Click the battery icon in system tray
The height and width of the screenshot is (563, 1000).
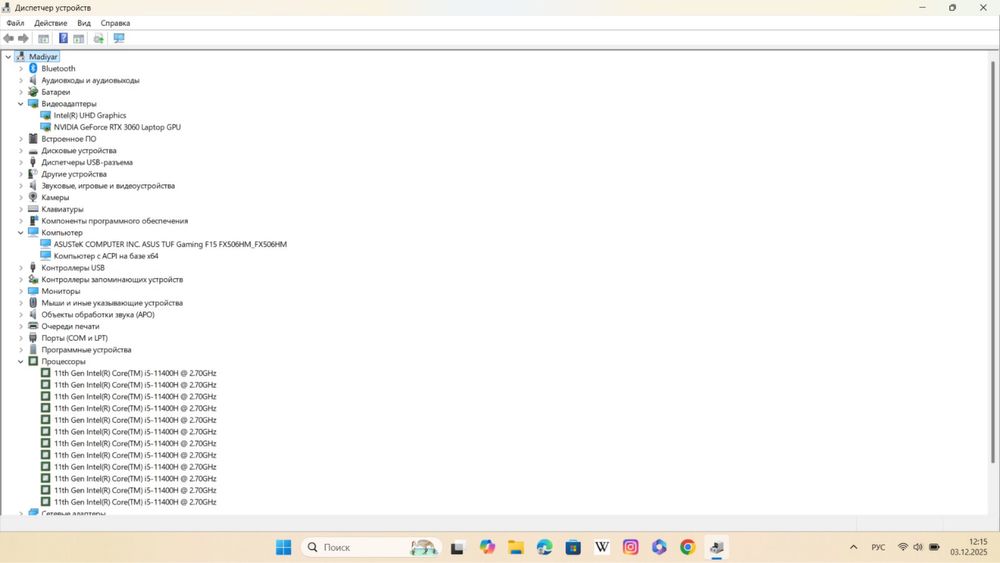click(x=934, y=547)
